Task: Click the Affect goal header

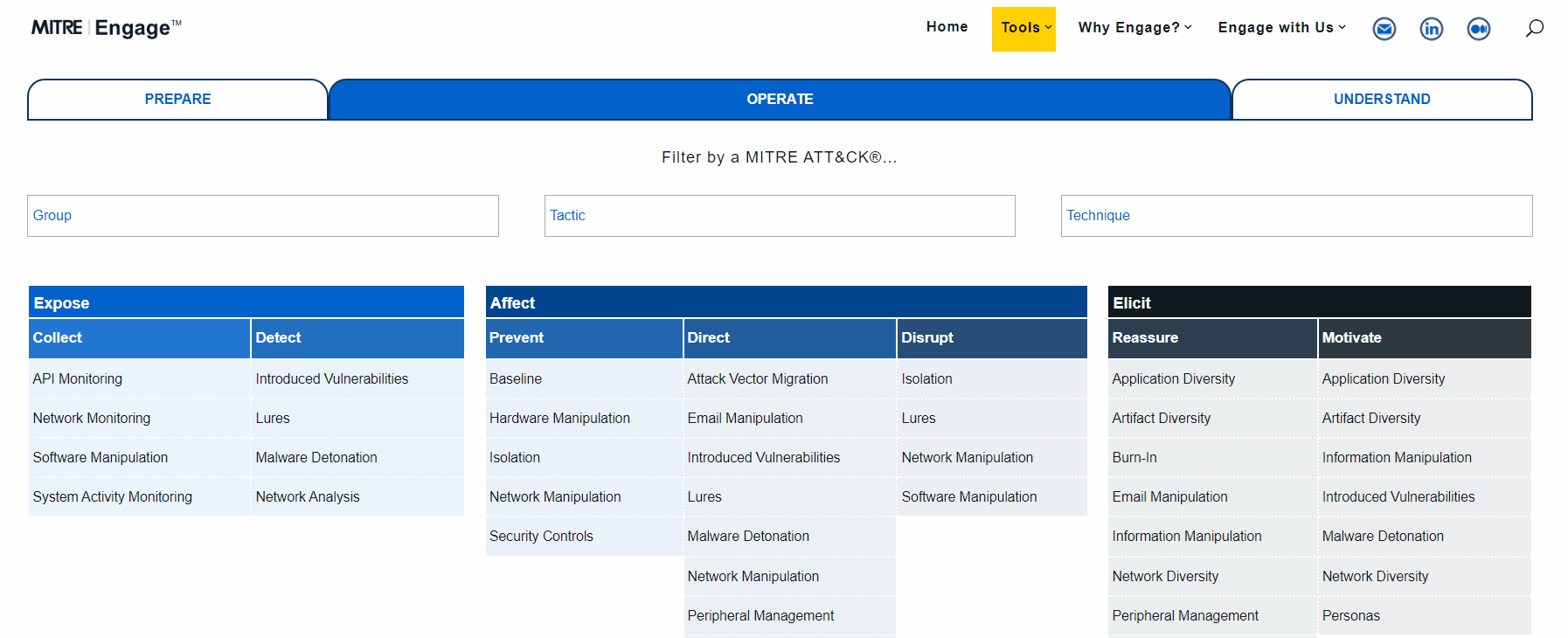Action: [x=786, y=302]
